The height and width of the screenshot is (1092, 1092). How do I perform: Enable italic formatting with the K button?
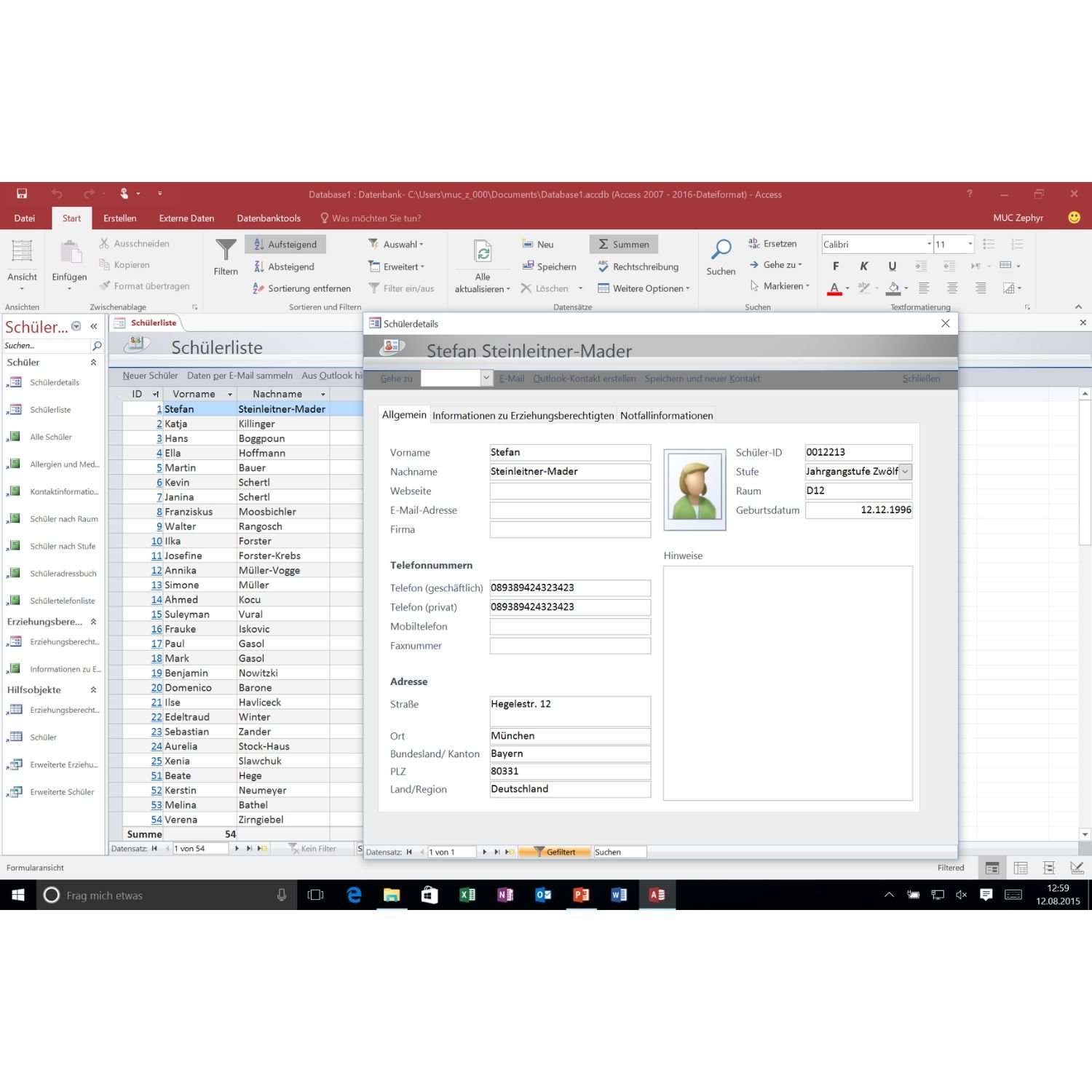pos(863,266)
